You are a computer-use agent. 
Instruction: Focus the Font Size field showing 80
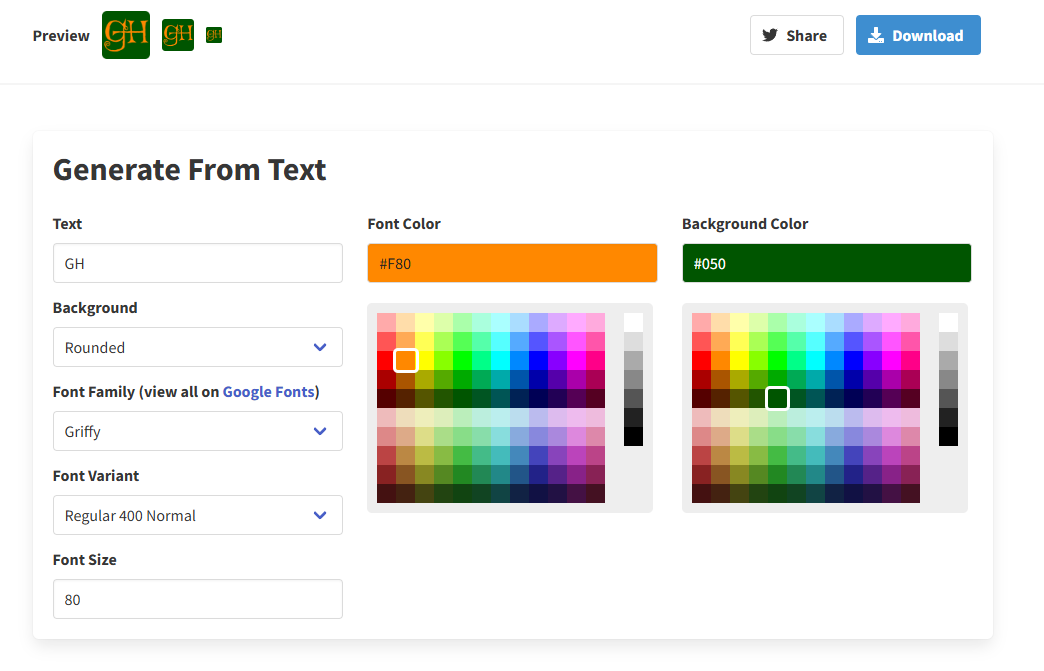[198, 599]
